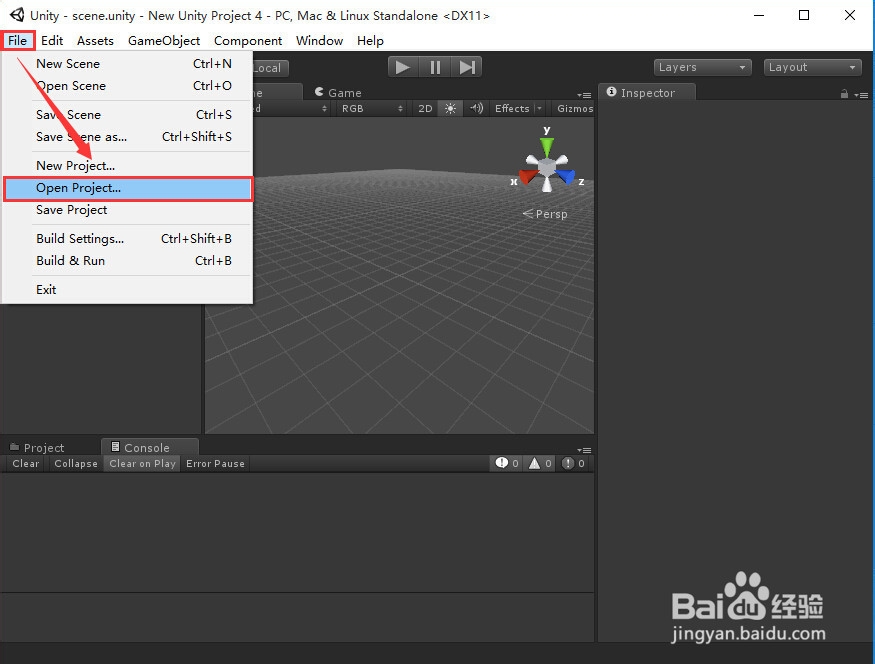Open Console panel options menu

tap(584, 450)
